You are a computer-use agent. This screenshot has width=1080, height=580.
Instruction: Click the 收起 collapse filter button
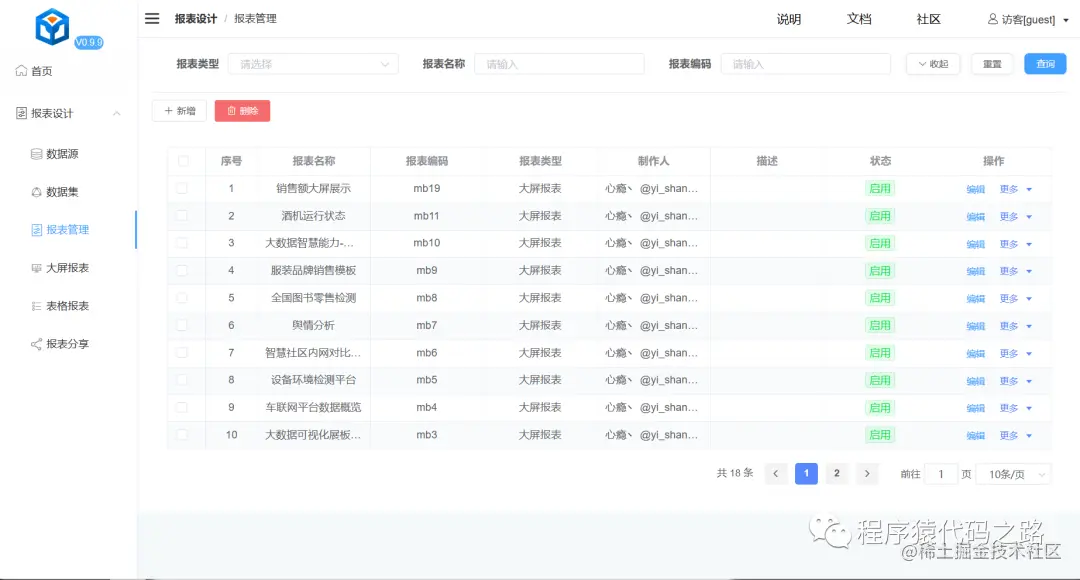pos(933,64)
